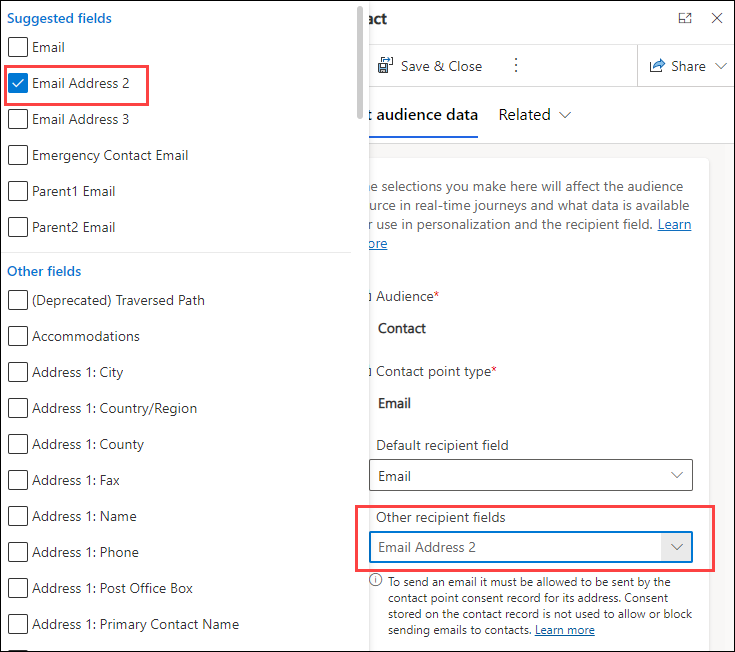
Task: Expand the Share chevron options
Action: [722, 66]
